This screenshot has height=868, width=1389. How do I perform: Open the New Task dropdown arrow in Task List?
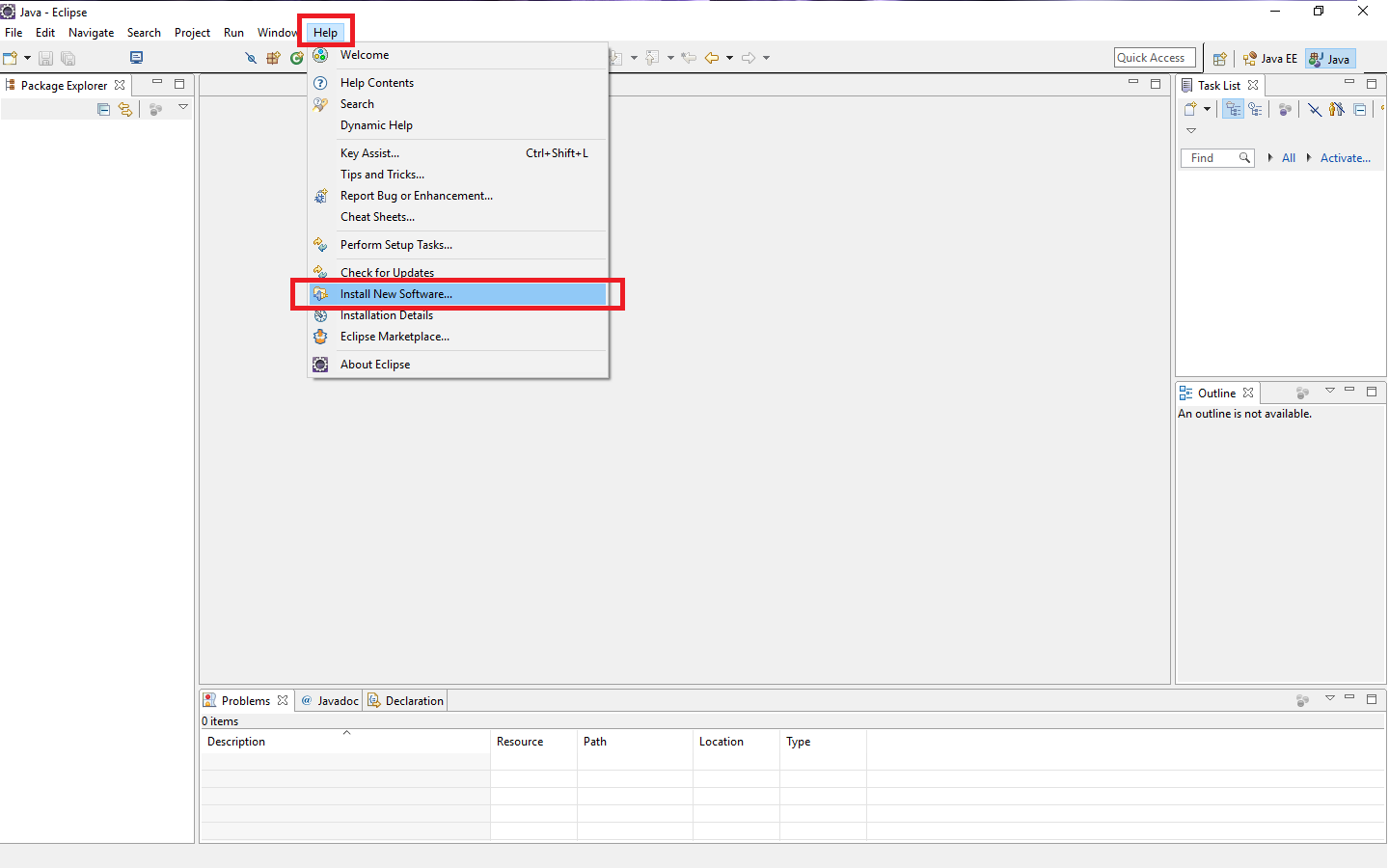(x=1207, y=109)
